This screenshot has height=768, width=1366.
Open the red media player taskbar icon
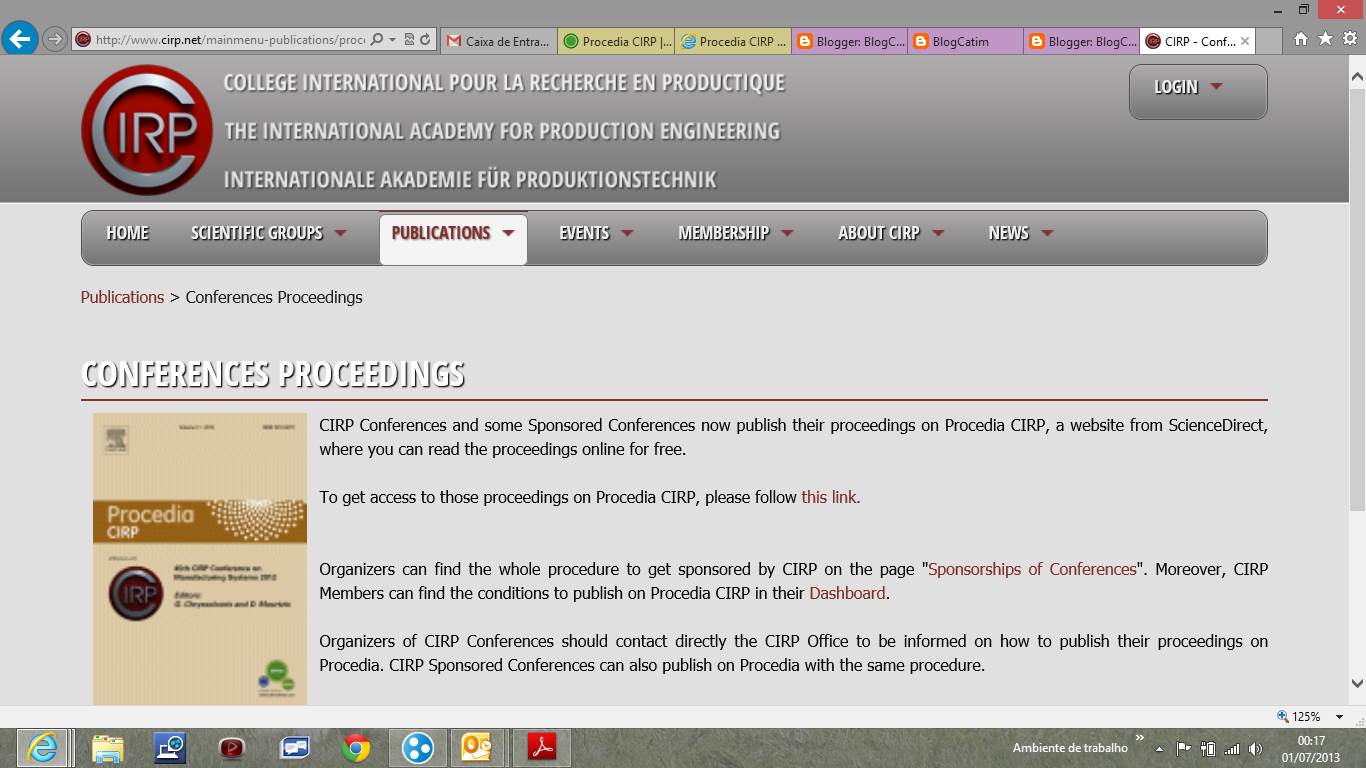point(232,747)
